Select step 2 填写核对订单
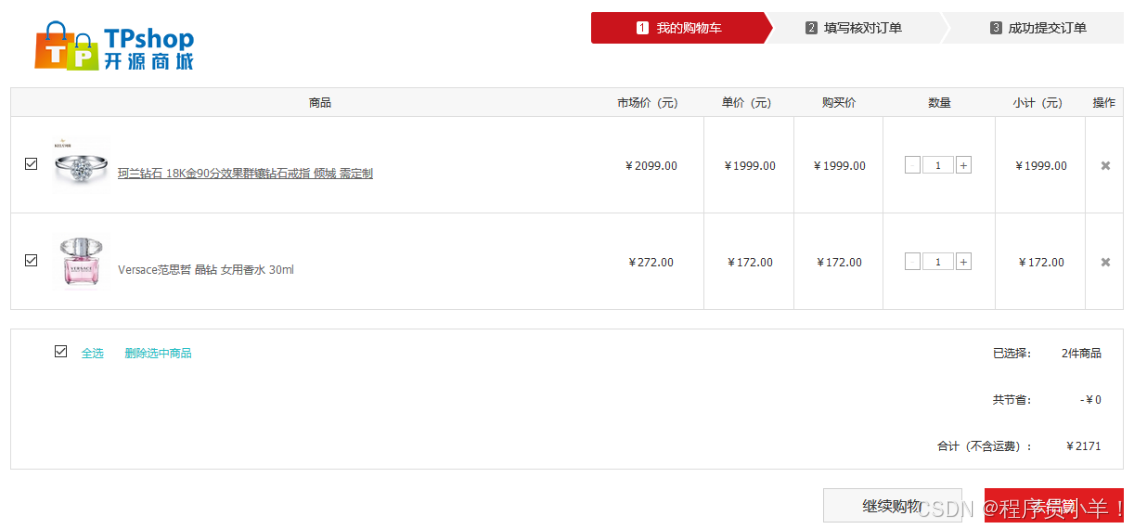This screenshot has height=529, width=1135. click(x=853, y=28)
